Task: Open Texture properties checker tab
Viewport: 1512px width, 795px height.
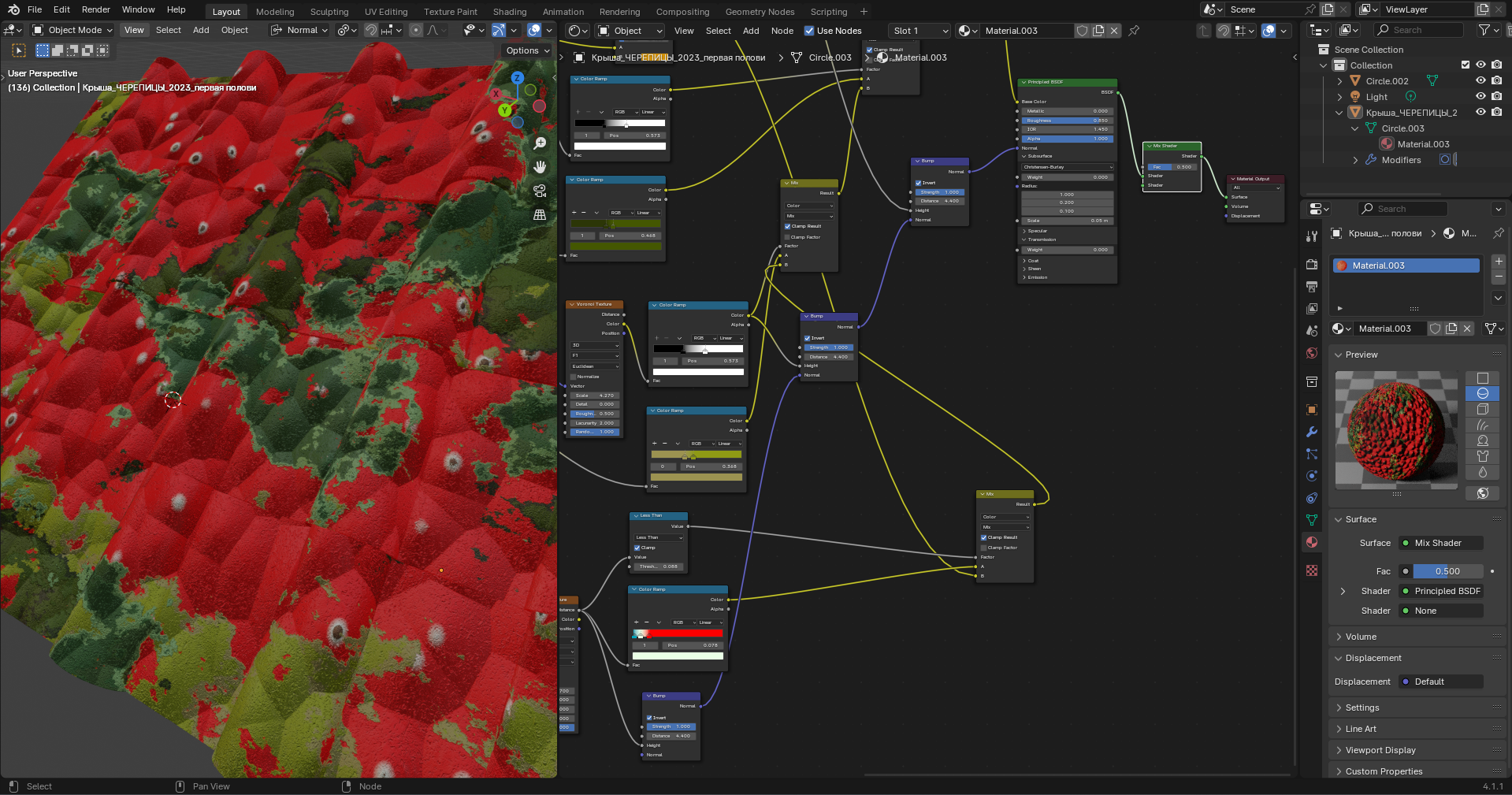Action: coord(1312,570)
